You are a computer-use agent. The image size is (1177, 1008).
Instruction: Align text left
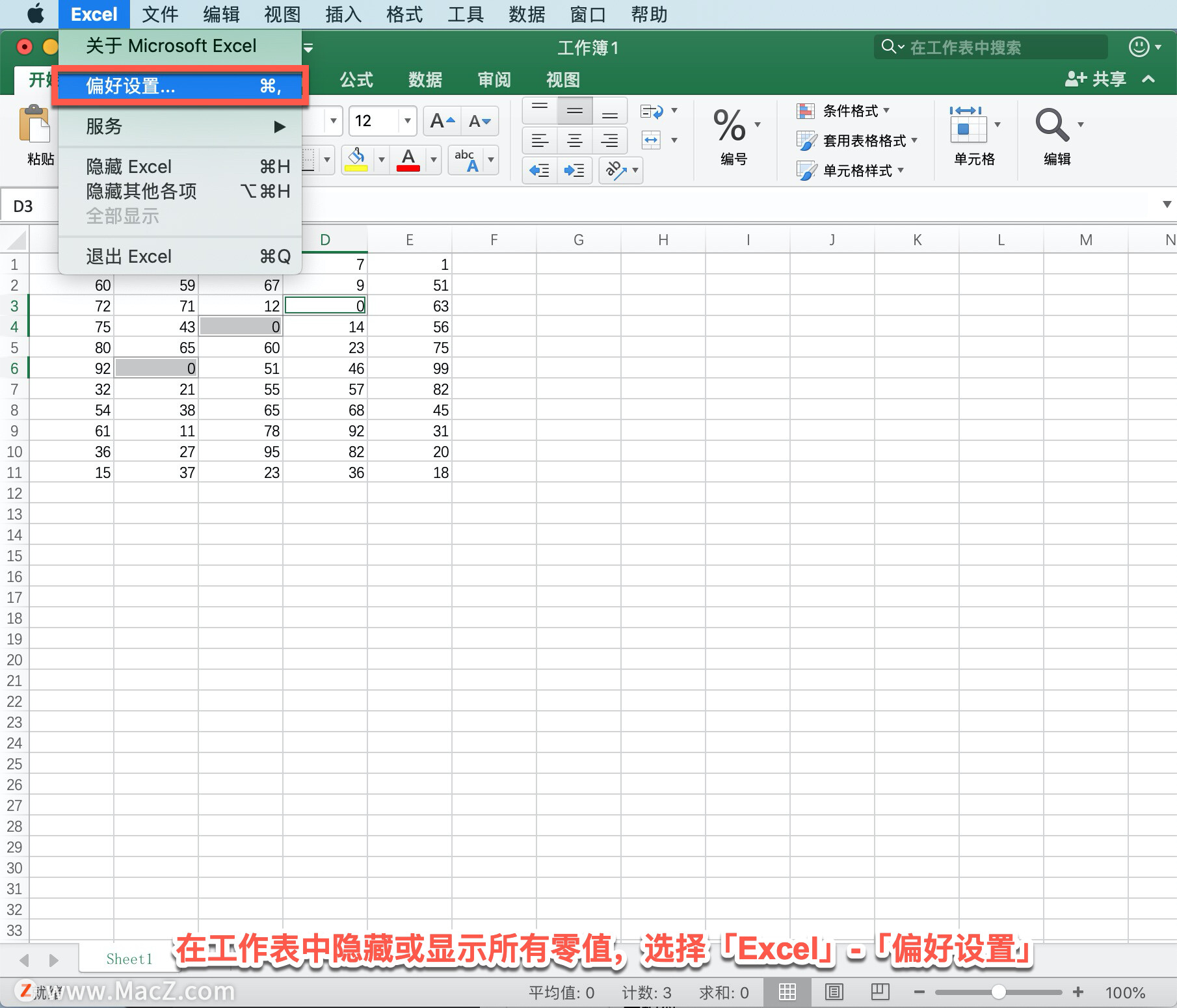[540, 140]
